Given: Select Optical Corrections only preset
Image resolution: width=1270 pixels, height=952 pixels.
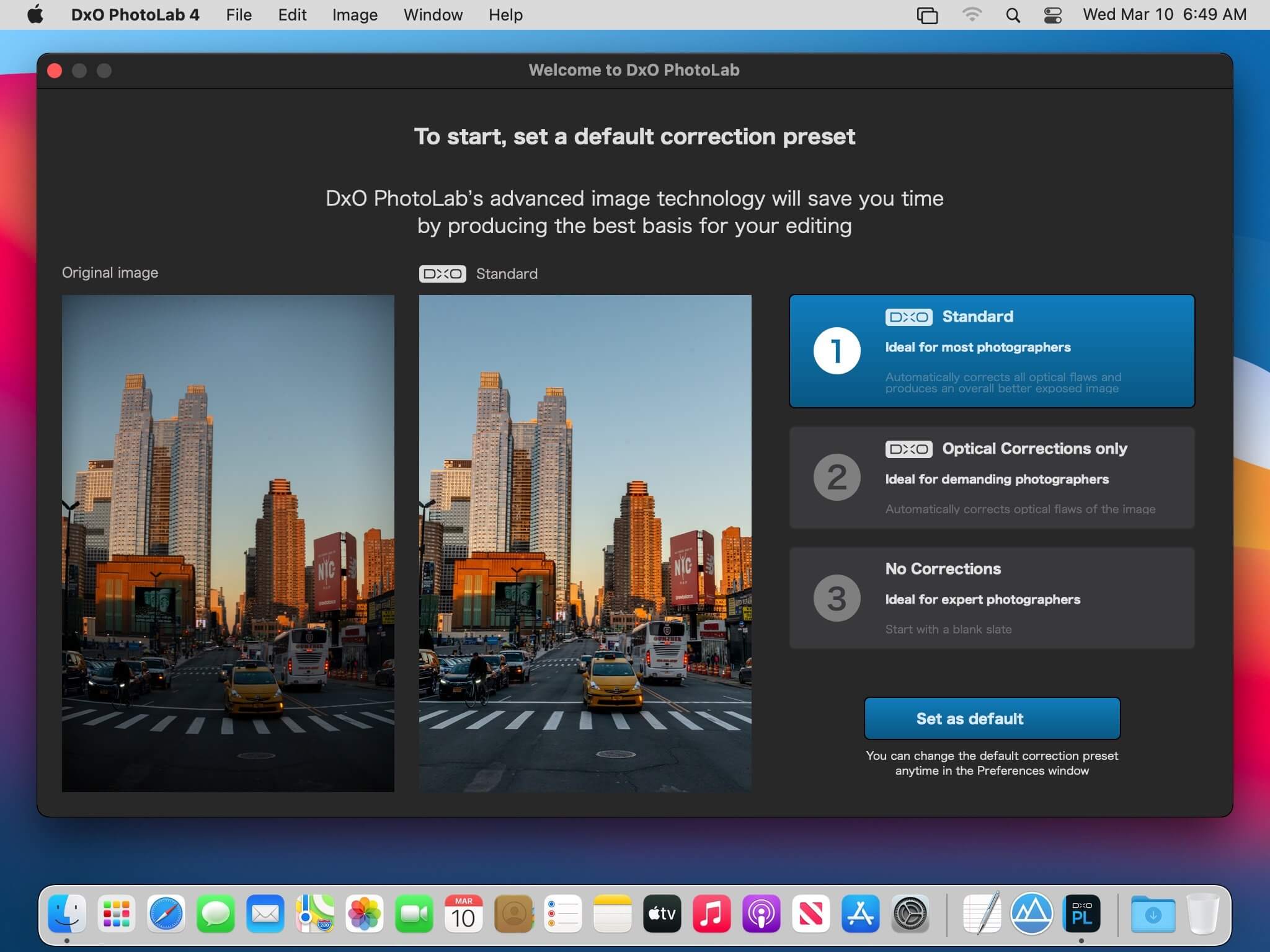Looking at the screenshot, I should [993, 477].
